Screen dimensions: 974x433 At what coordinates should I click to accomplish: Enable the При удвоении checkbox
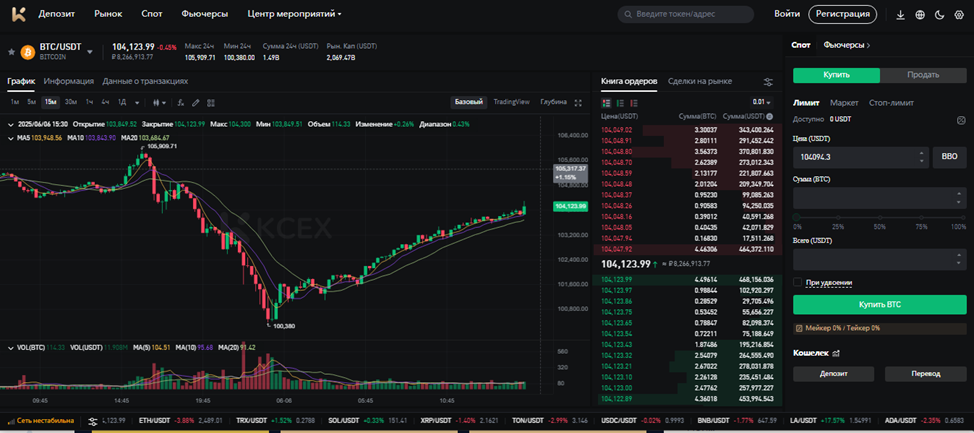point(798,283)
